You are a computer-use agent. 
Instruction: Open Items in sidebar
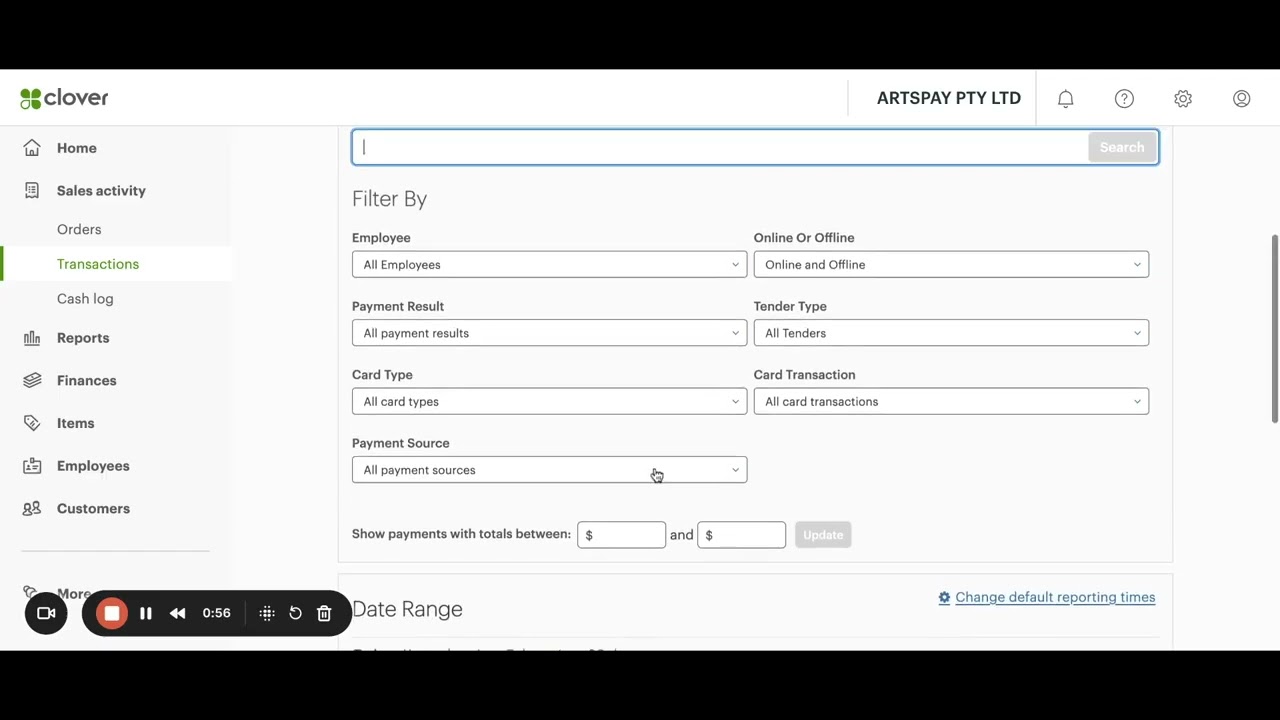tap(76, 423)
